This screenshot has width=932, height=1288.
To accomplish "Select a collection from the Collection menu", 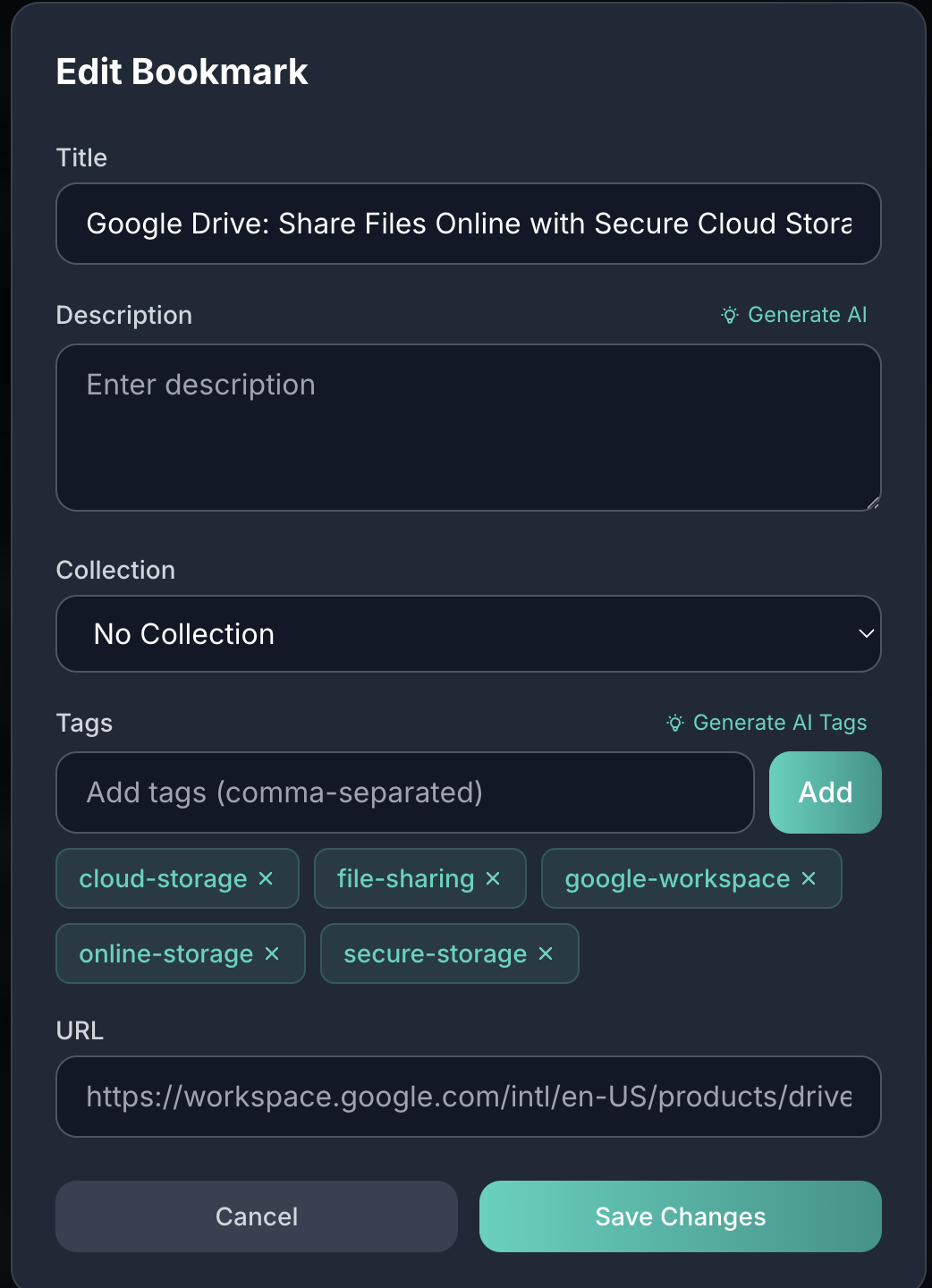I will (469, 633).
